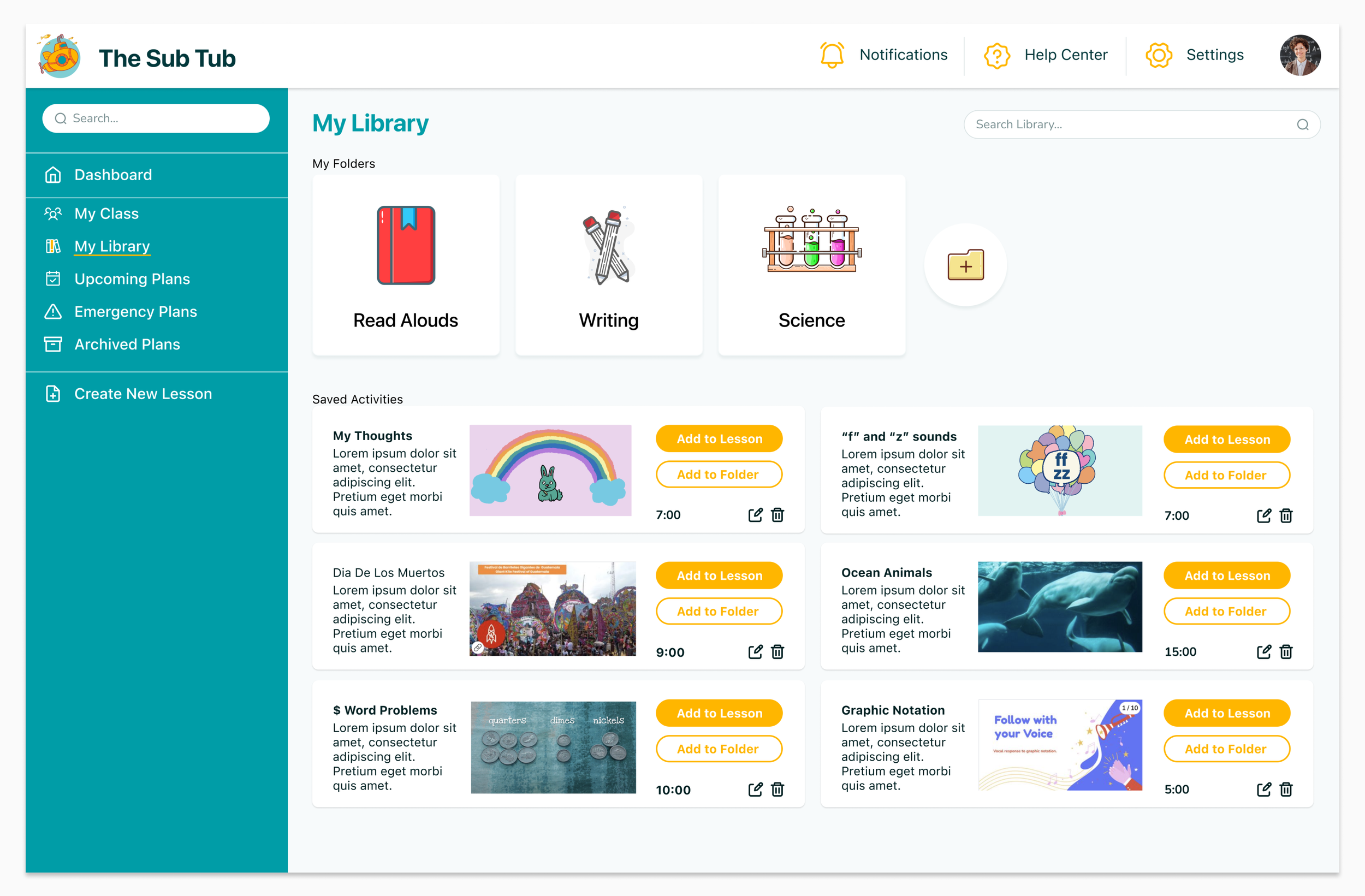Image resolution: width=1365 pixels, height=896 pixels.
Task: Edit the Dia De Los Muertos activity
Action: (755, 651)
